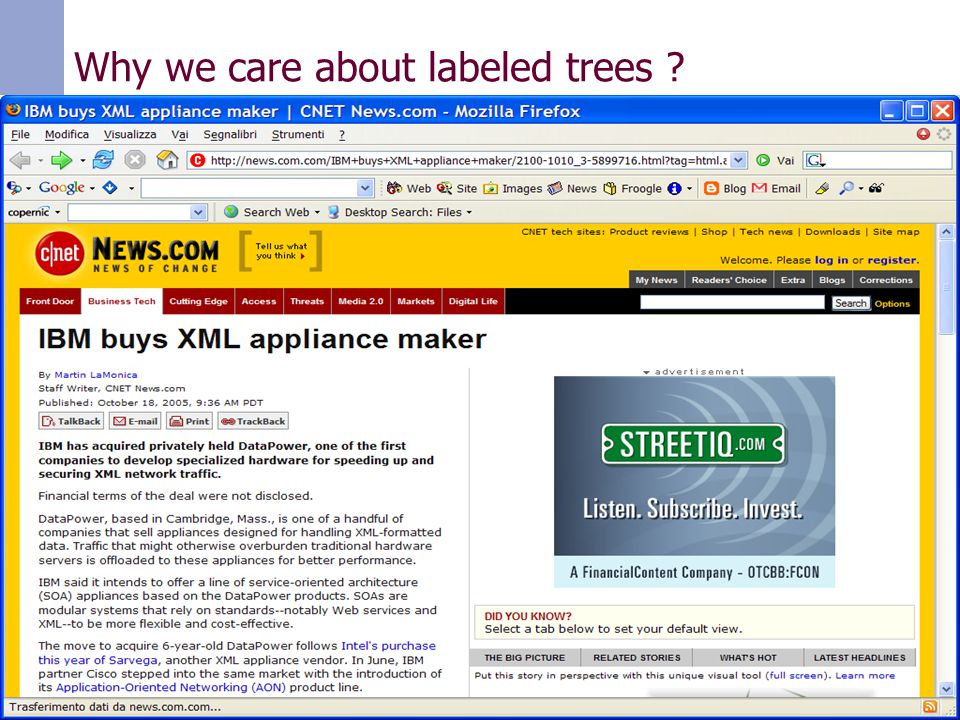The image size is (960, 720).
Task: Click Web search in Google toolbar
Action: pos(409,189)
